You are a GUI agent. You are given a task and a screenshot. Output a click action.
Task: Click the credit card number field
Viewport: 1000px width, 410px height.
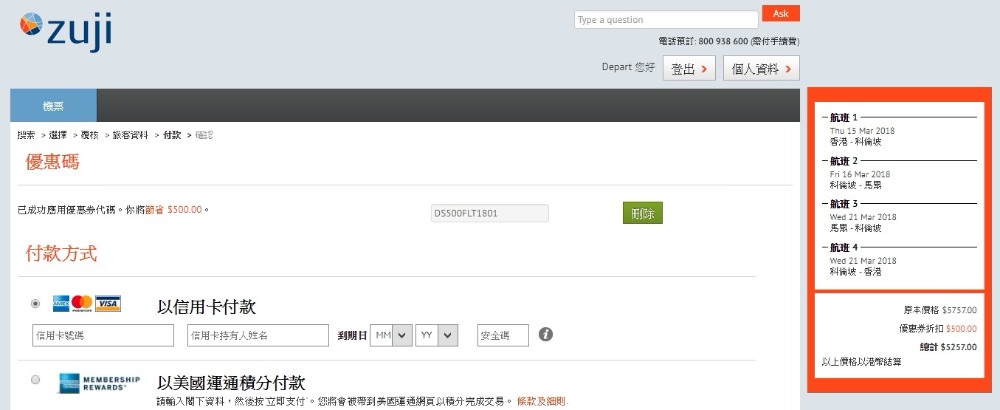(x=101, y=335)
